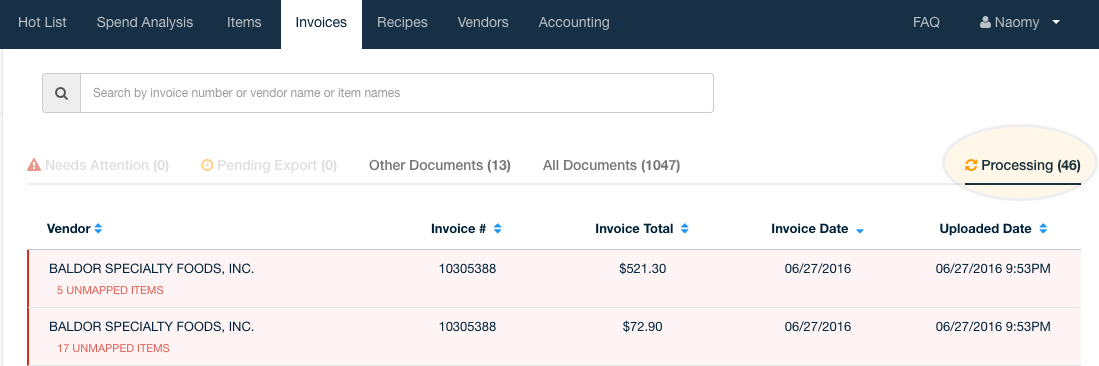Open the Accounting section
Image resolution: width=1099 pixels, height=366 pixels.
pos(574,22)
